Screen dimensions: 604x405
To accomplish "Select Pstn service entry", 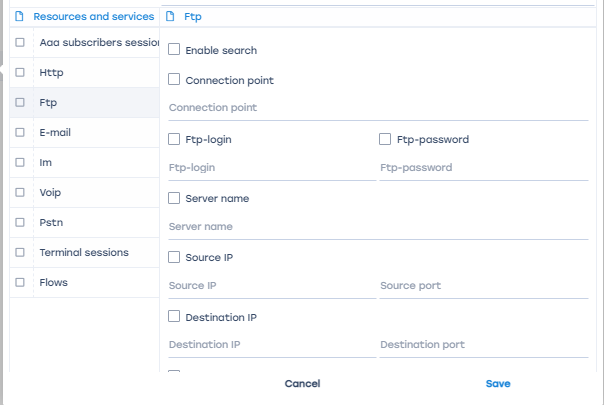I will [x=50, y=222].
